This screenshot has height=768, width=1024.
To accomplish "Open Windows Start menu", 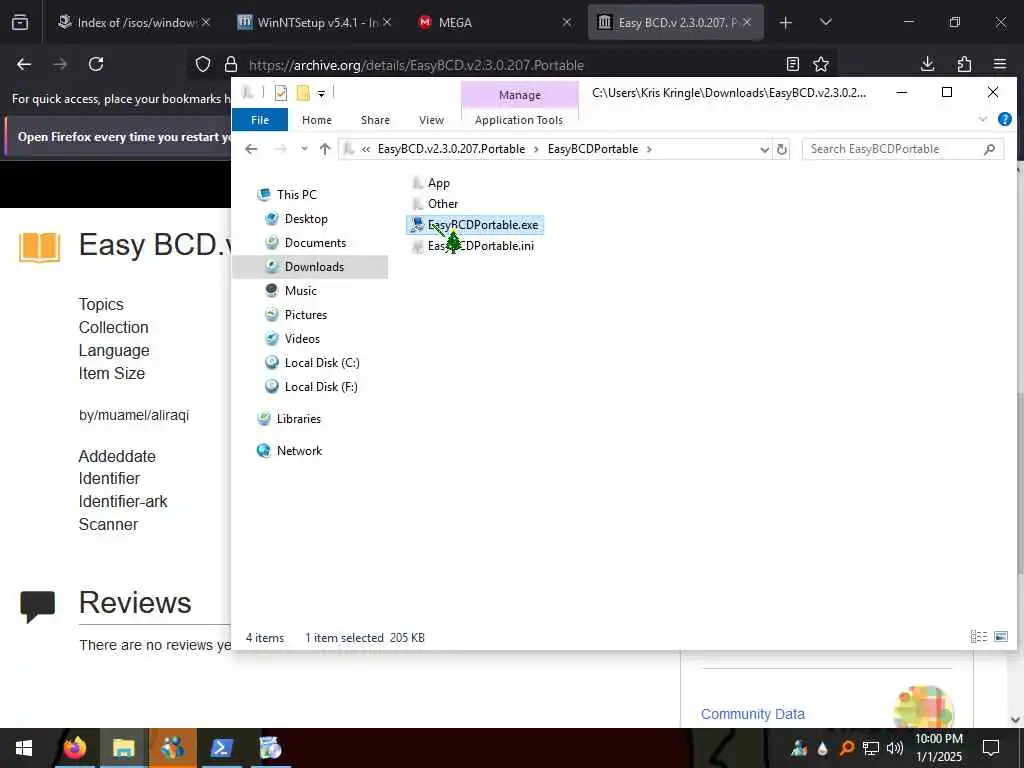I will pos(24,748).
